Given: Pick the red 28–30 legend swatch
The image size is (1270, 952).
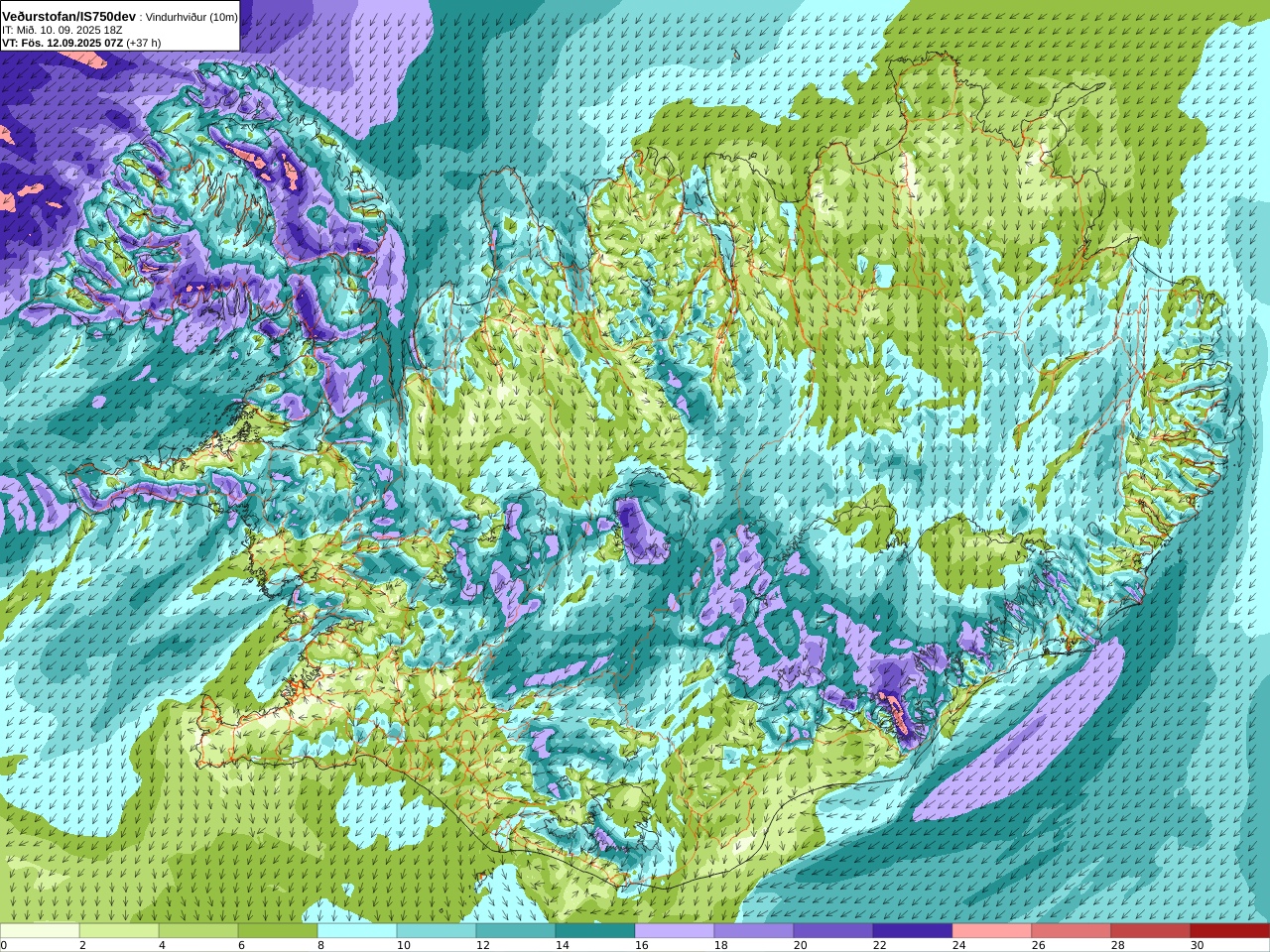Looking at the screenshot, I should coord(1151,931).
